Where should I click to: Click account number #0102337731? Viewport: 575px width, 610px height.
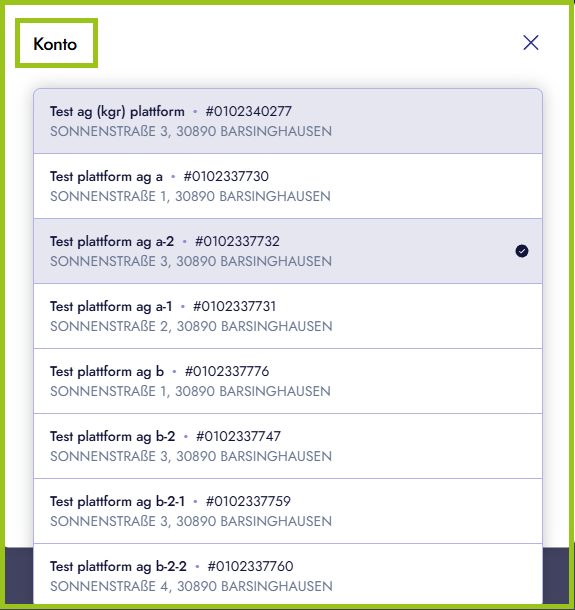click(x=235, y=307)
